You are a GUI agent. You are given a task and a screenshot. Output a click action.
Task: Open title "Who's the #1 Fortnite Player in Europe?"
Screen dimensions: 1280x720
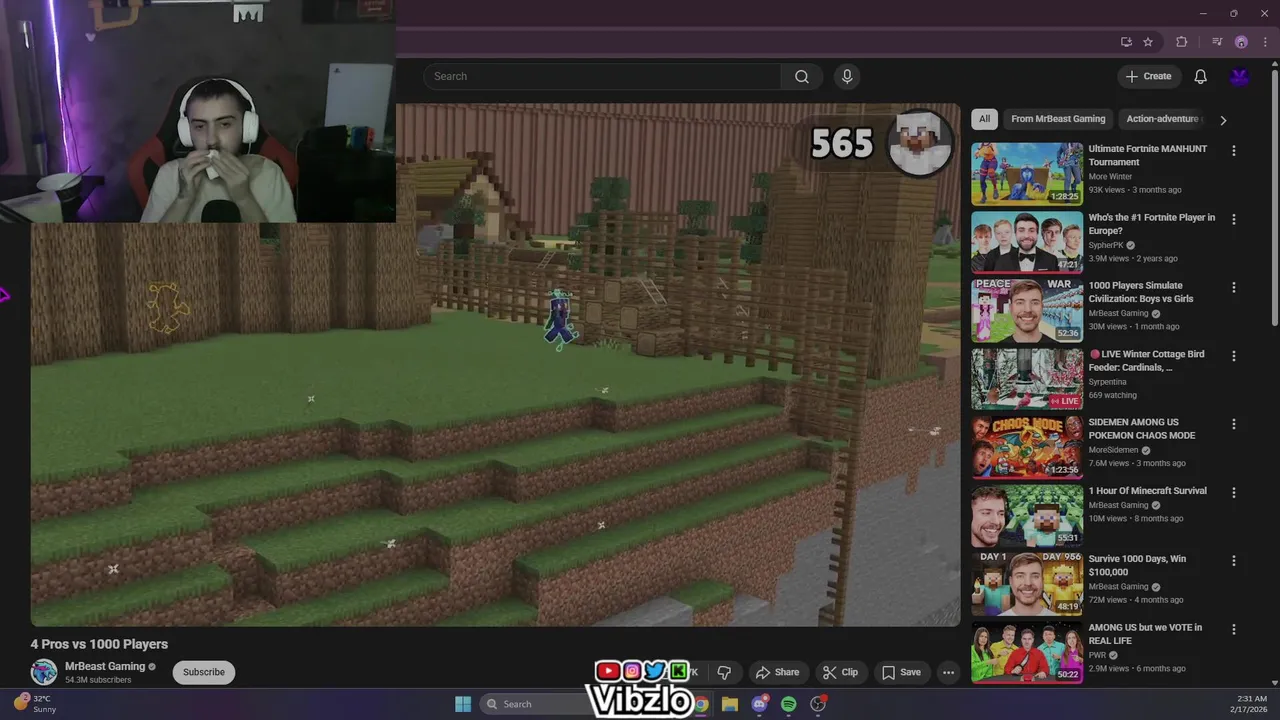1152,224
